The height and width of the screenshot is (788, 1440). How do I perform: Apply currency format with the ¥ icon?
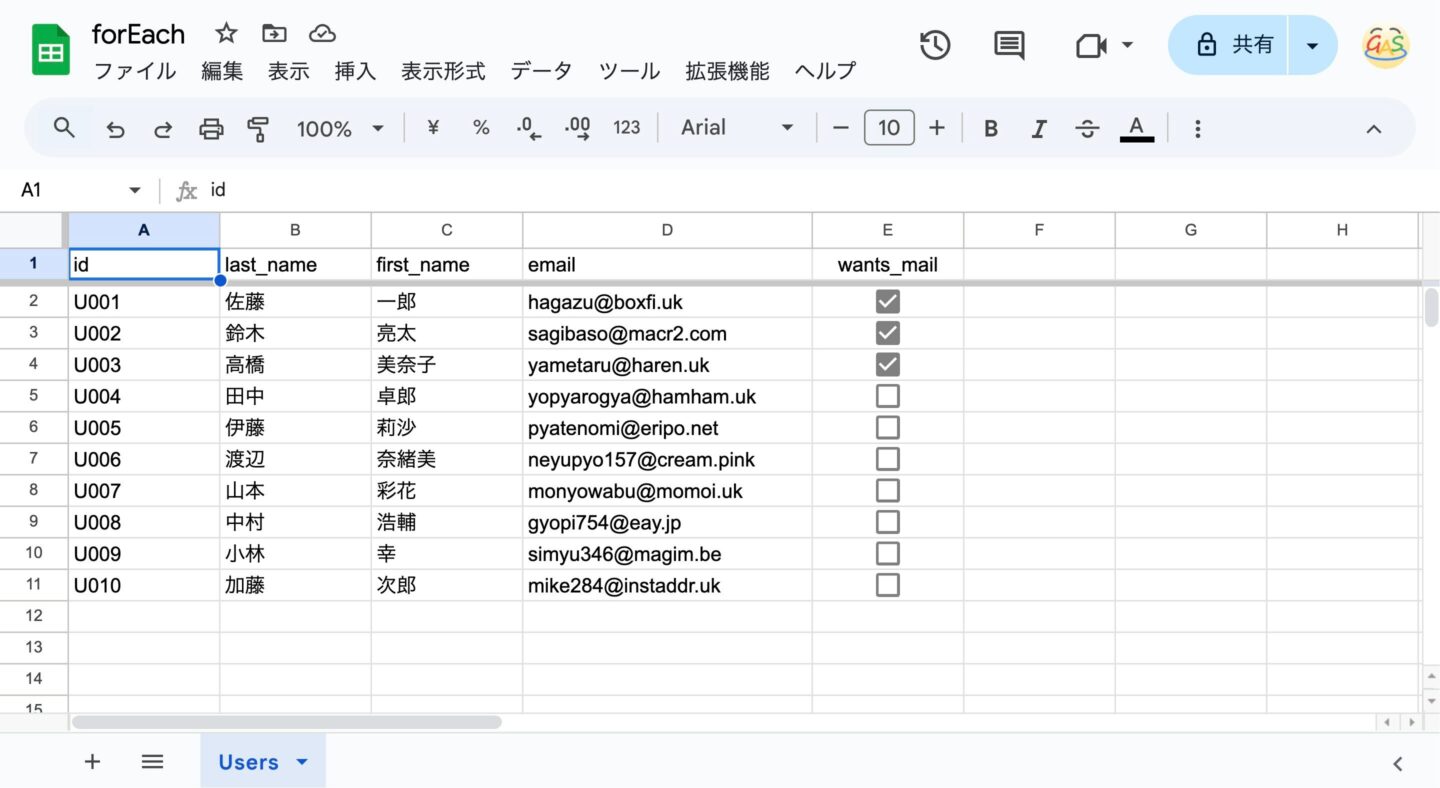432,128
